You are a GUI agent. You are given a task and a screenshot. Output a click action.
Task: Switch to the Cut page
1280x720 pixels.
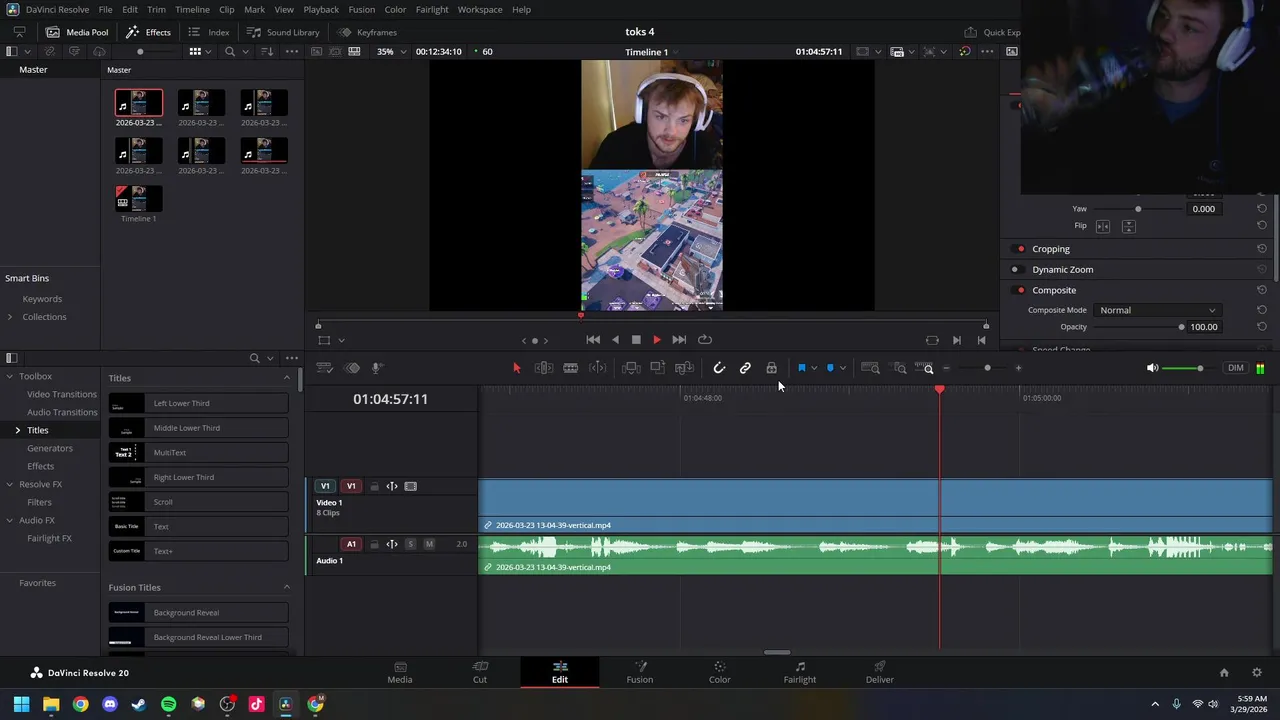480,672
